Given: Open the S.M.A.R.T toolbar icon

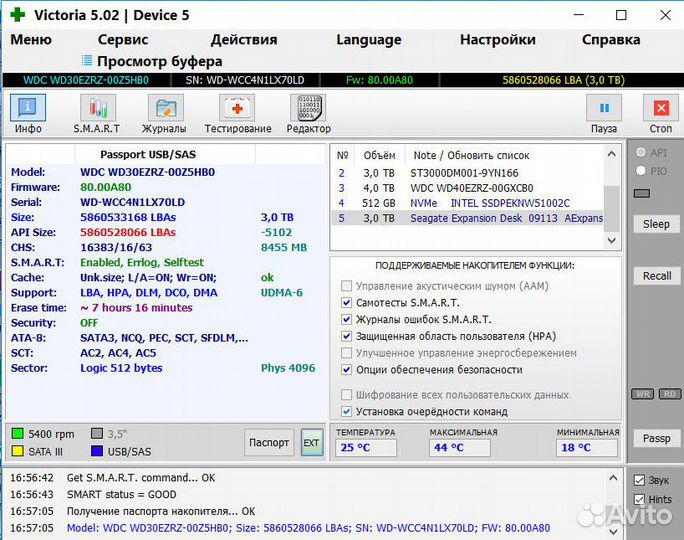Looking at the screenshot, I should (98, 108).
